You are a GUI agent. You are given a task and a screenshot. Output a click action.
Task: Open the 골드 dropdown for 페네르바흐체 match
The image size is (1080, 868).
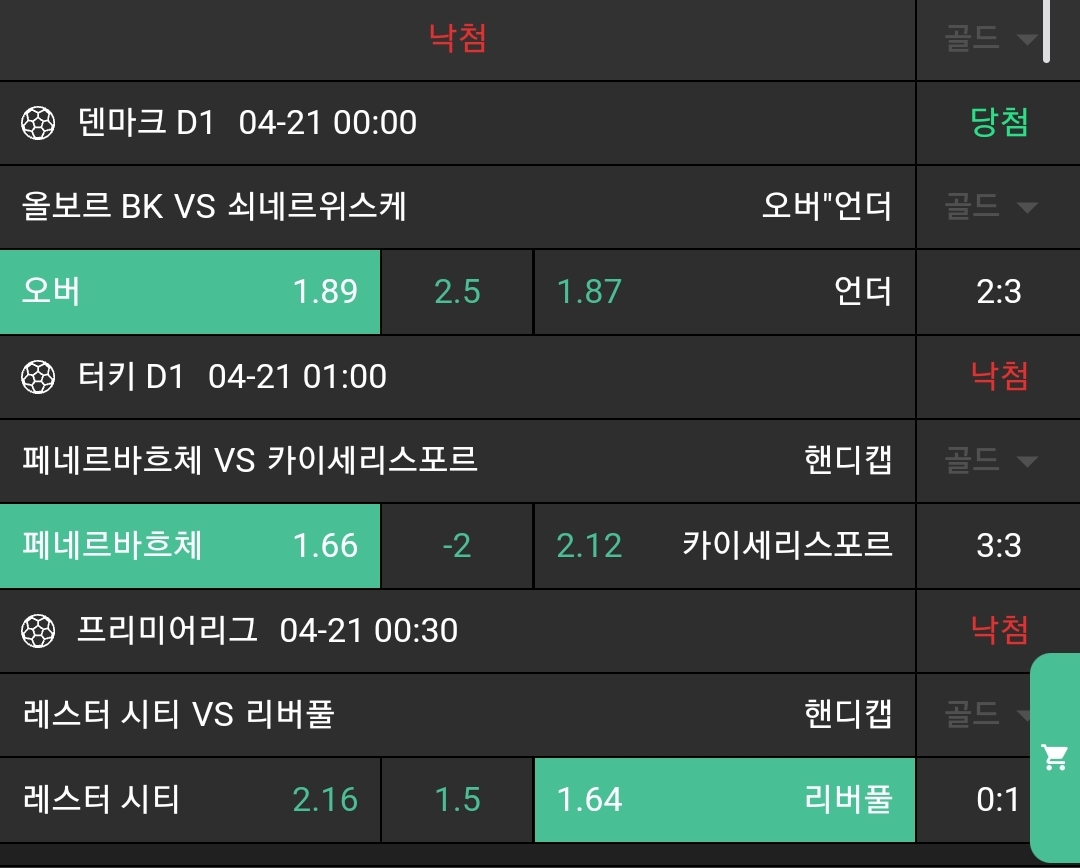point(990,460)
